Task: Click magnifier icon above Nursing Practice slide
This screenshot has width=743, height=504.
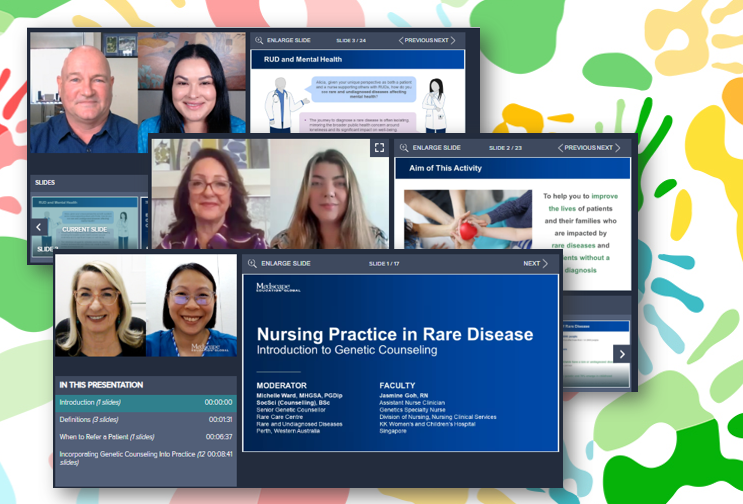Action: click(252, 264)
